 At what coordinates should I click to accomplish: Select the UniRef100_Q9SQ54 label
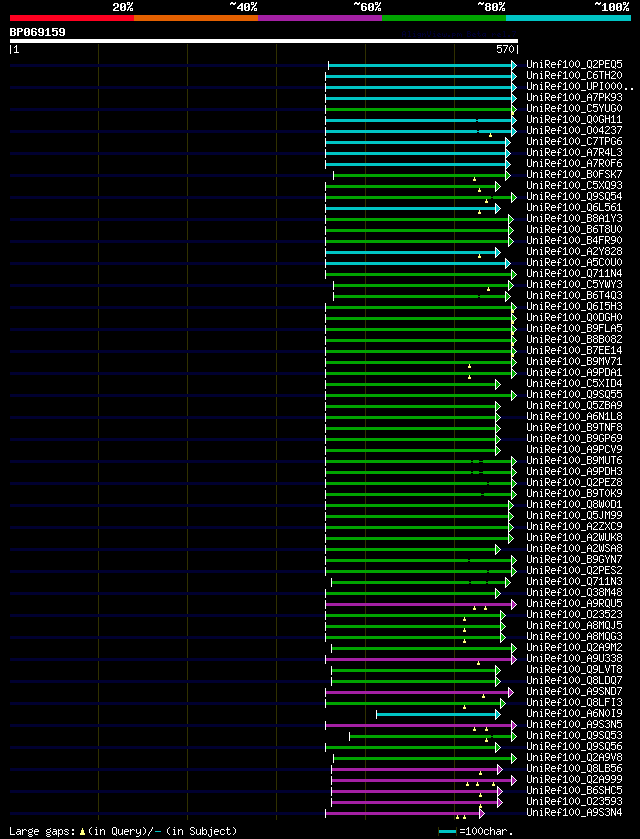pos(574,196)
